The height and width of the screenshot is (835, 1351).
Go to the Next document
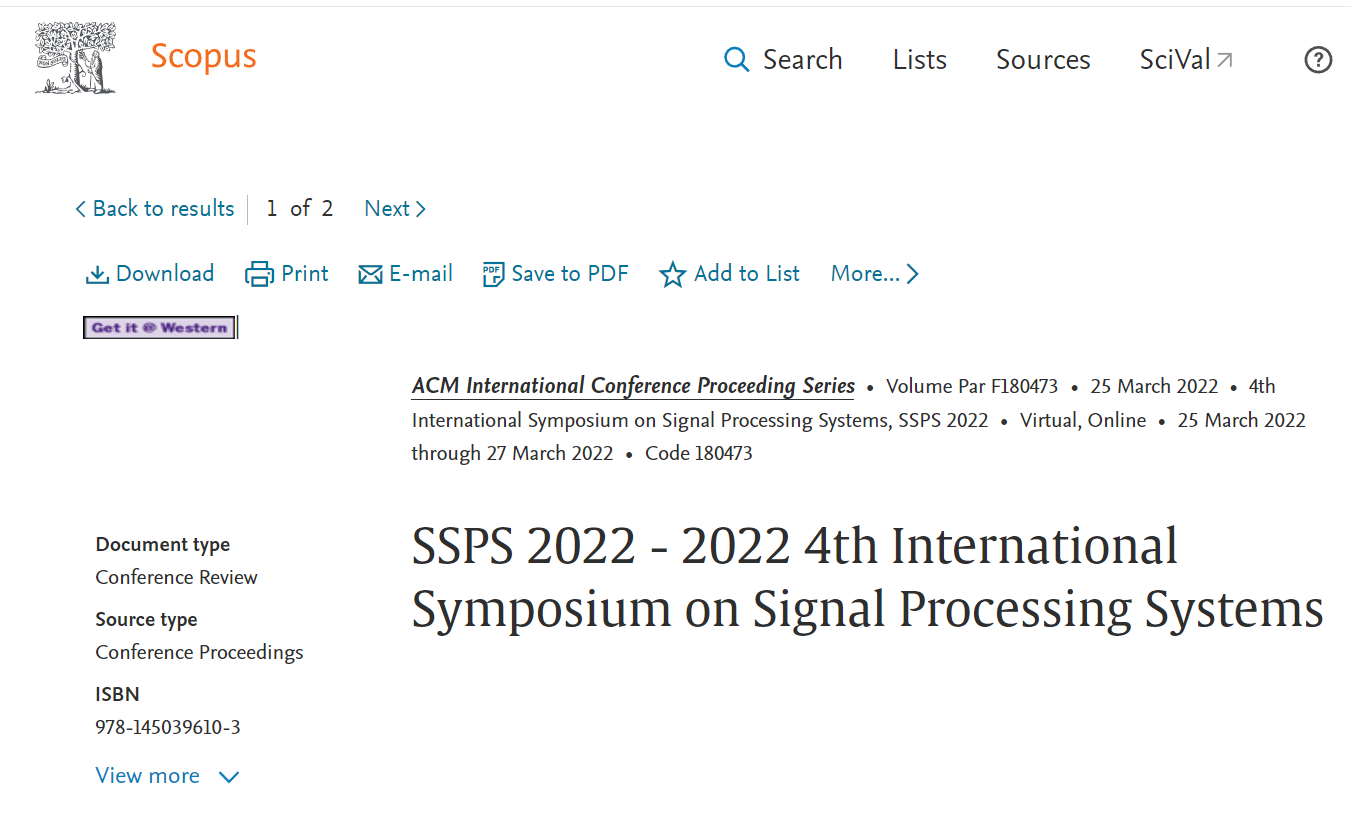pyautogui.click(x=395, y=209)
